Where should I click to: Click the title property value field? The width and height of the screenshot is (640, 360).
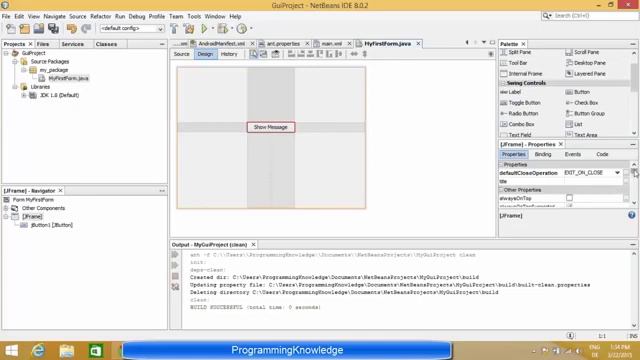(592, 181)
